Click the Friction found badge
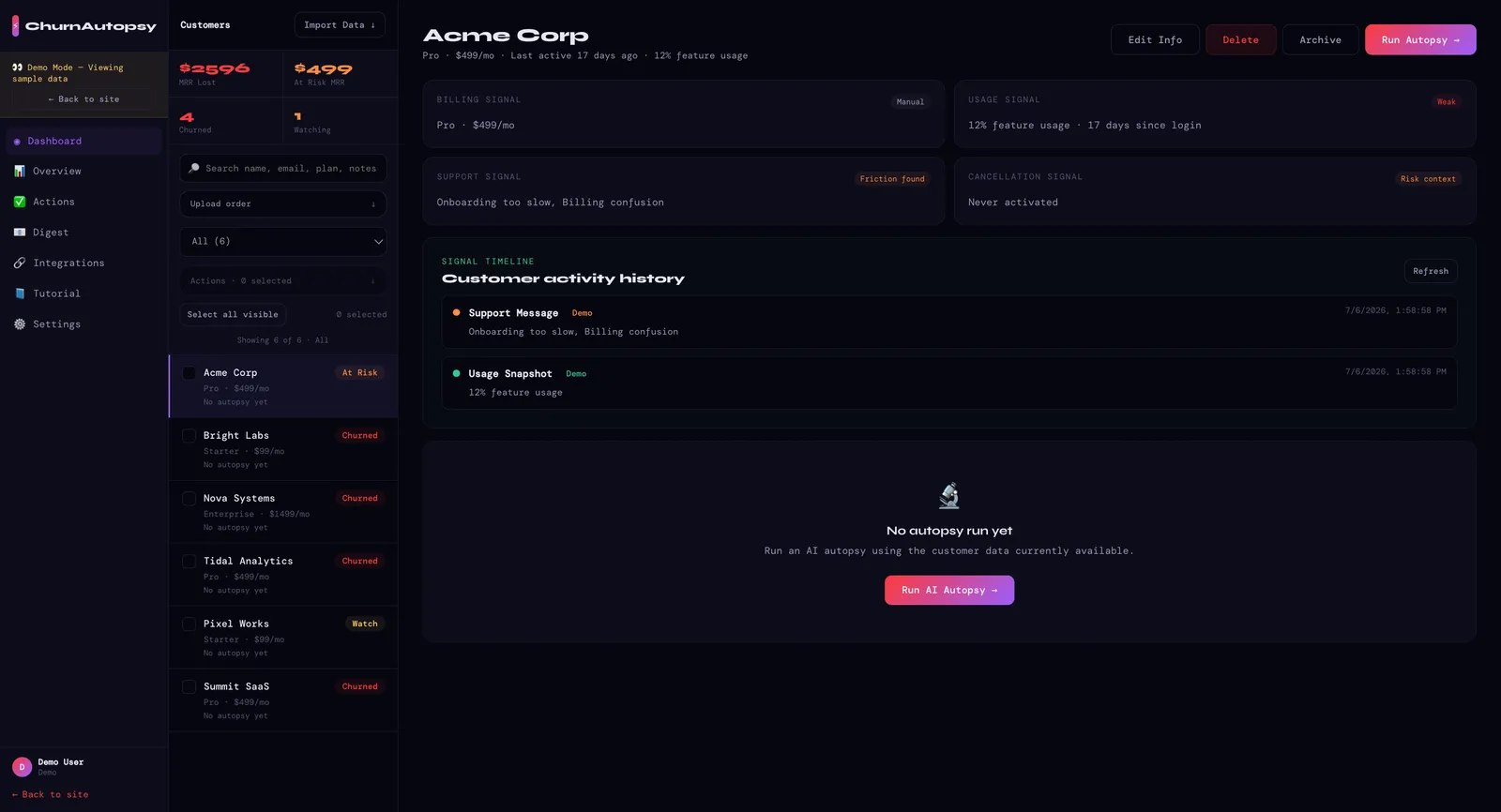The image size is (1501, 812). [x=892, y=179]
